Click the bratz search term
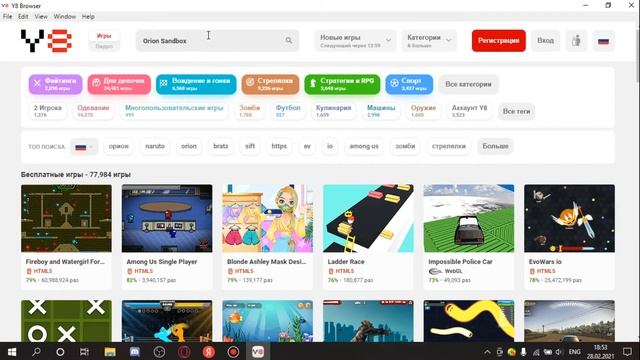The height and width of the screenshot is (360, 640). 221,146
